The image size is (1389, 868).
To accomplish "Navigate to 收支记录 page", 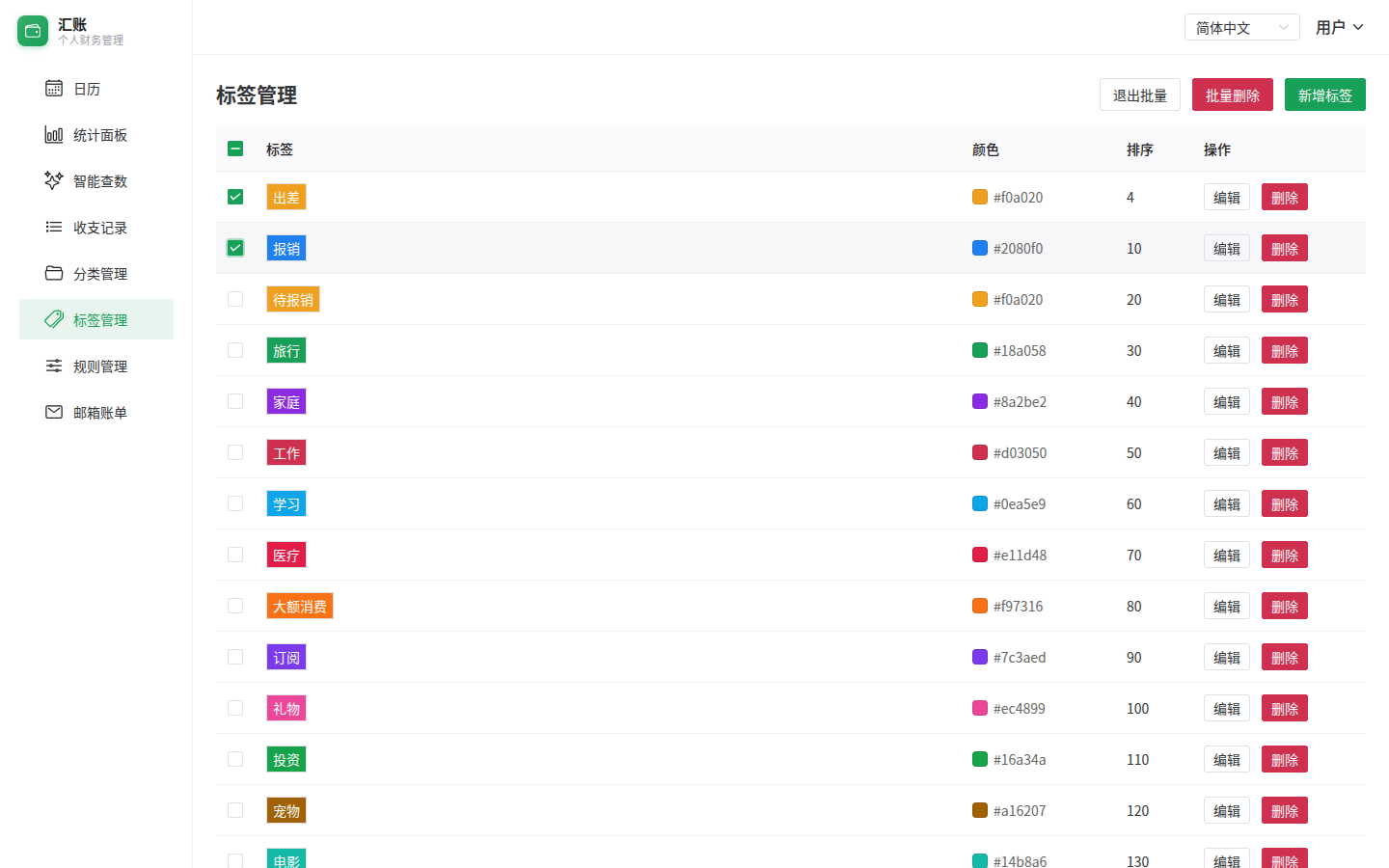I will click(x=96, y=228).
